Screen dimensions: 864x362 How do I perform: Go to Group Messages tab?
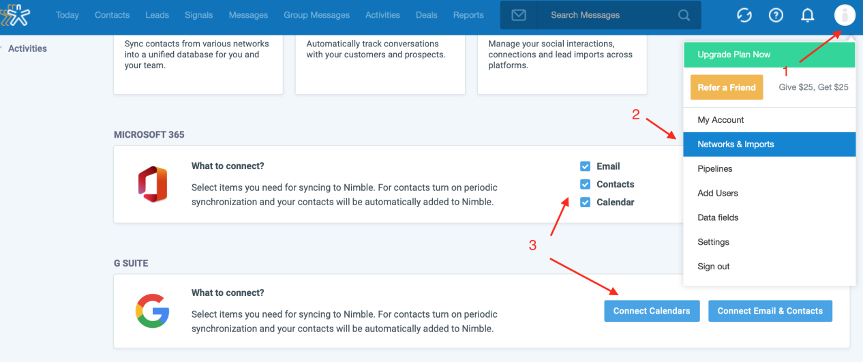[x=316, y=15]
